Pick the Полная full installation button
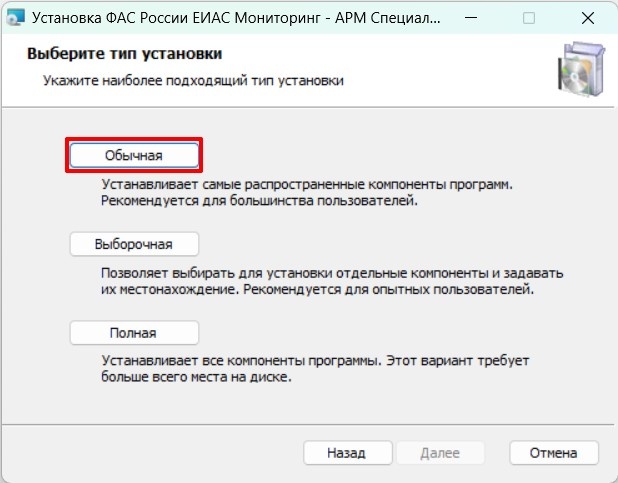Screen dimensions: 618x483 (x=134, y=333)
